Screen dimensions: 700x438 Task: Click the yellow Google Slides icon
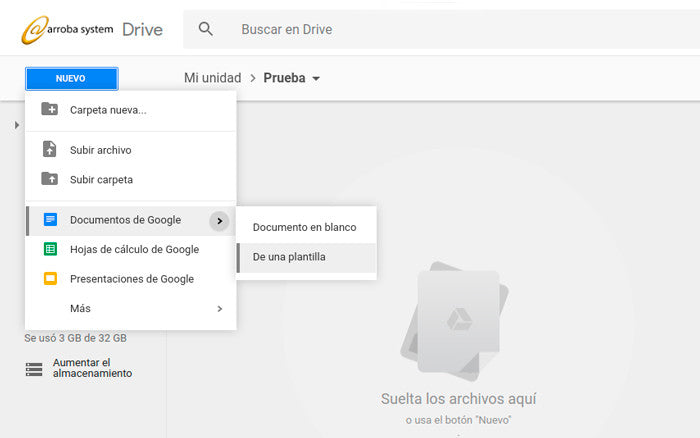point(50,279)
